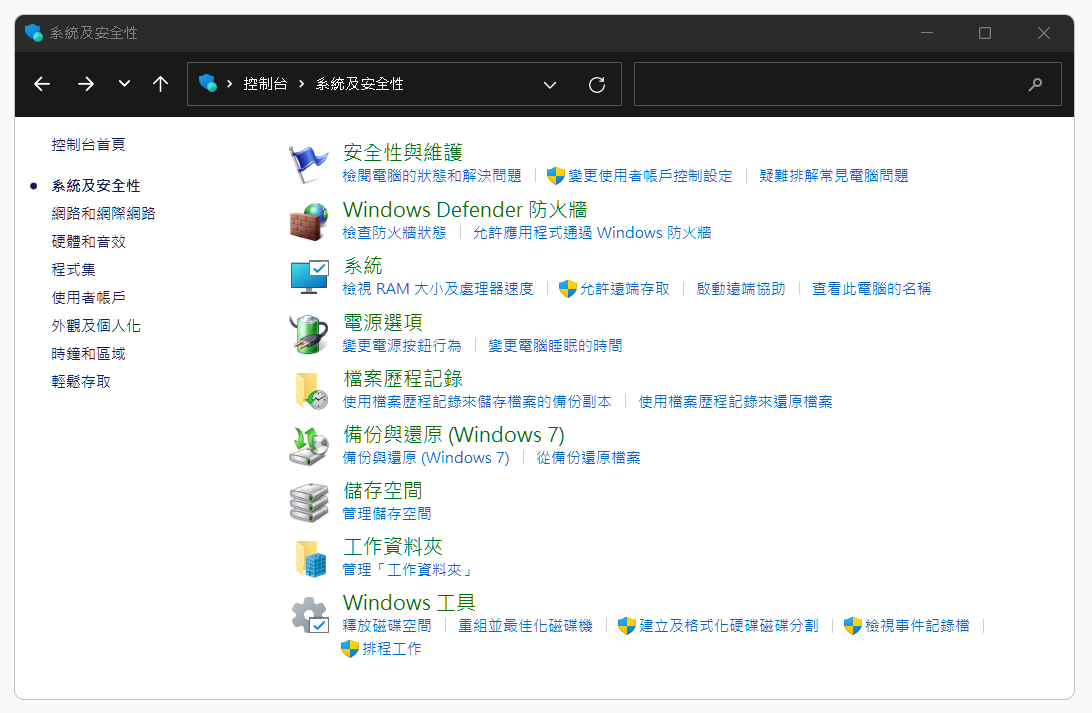The image size is (1092, 713).
Task: Click 從備份還原檔案 link
Action: tap(588, 457)
